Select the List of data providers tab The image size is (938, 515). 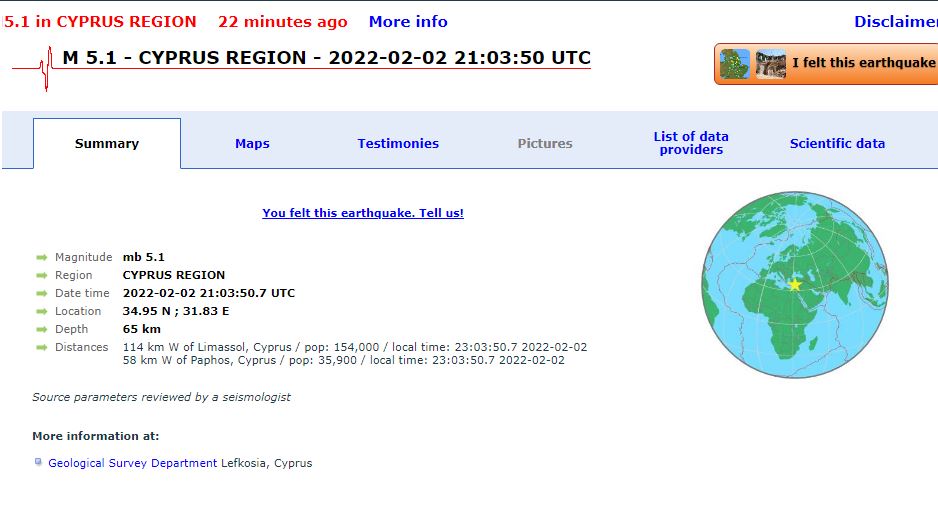click(691, 143)
